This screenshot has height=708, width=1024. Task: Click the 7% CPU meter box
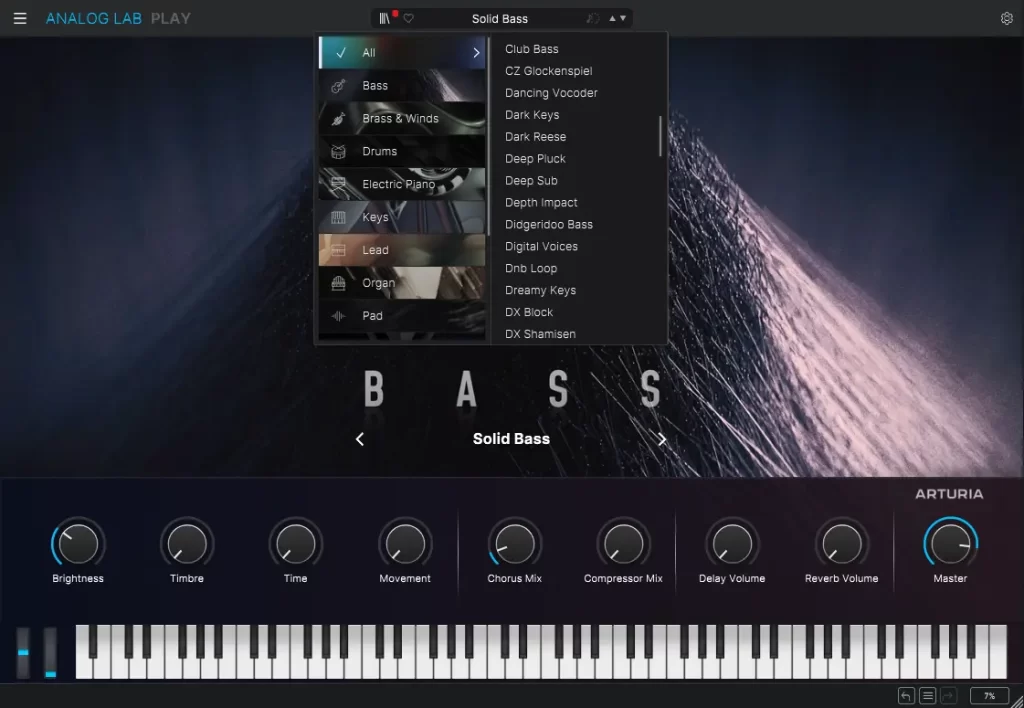pos(989,696)
